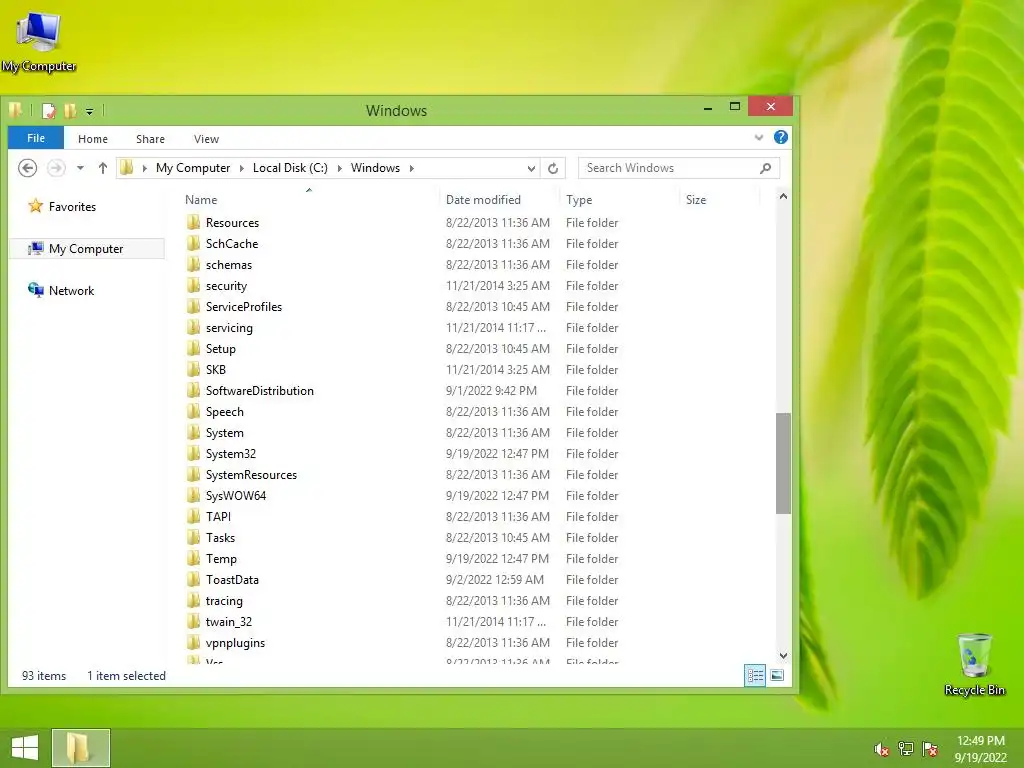Image resolution: width=1024 pixels, height=768 pixels.
Task: Open the Customize Quick Access Toolbar dropdown
Action: tap(89, 112)
